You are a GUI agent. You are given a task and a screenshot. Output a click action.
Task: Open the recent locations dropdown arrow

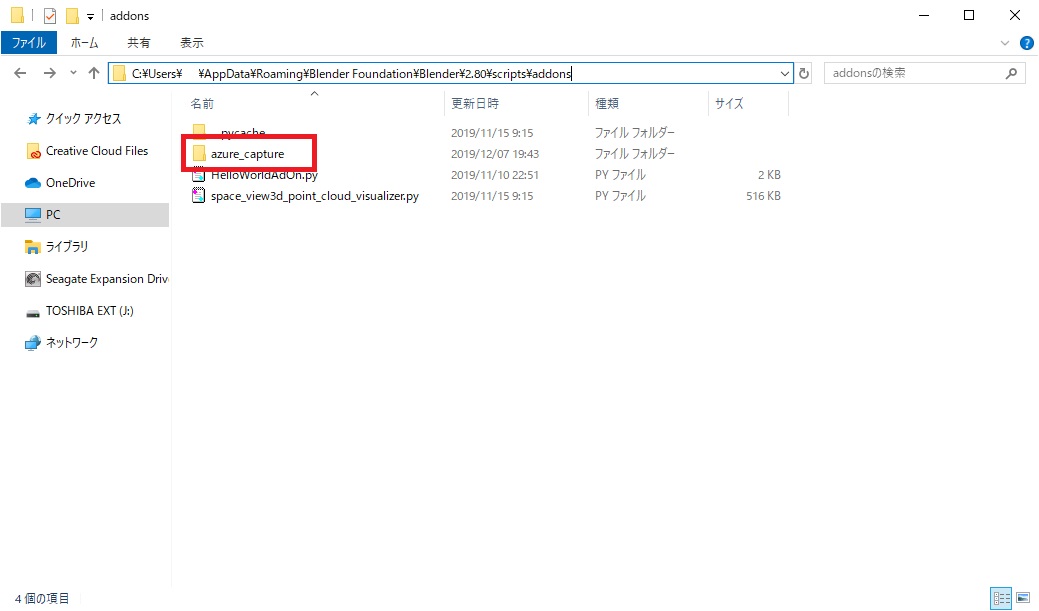tap(73, 73)
